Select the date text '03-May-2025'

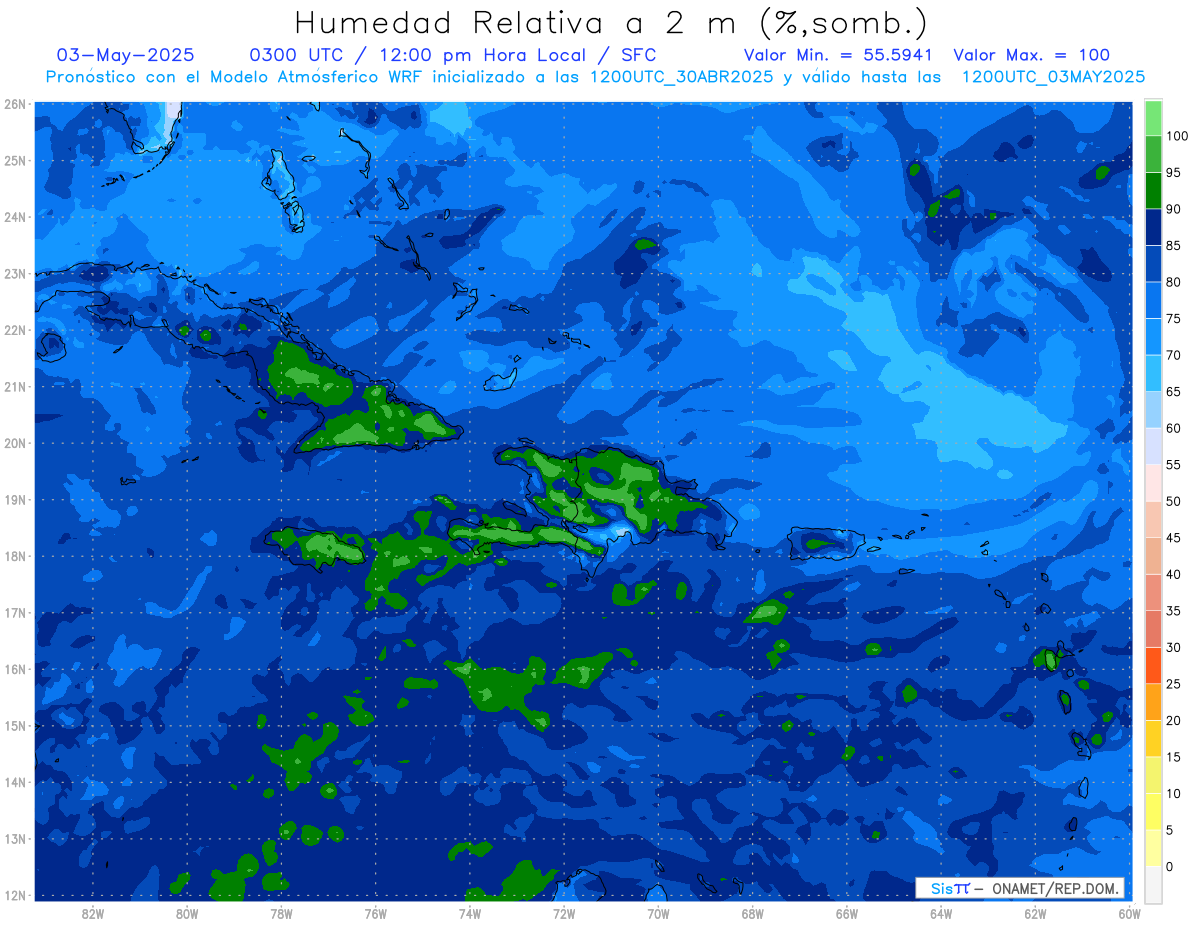tap(126, 55)
